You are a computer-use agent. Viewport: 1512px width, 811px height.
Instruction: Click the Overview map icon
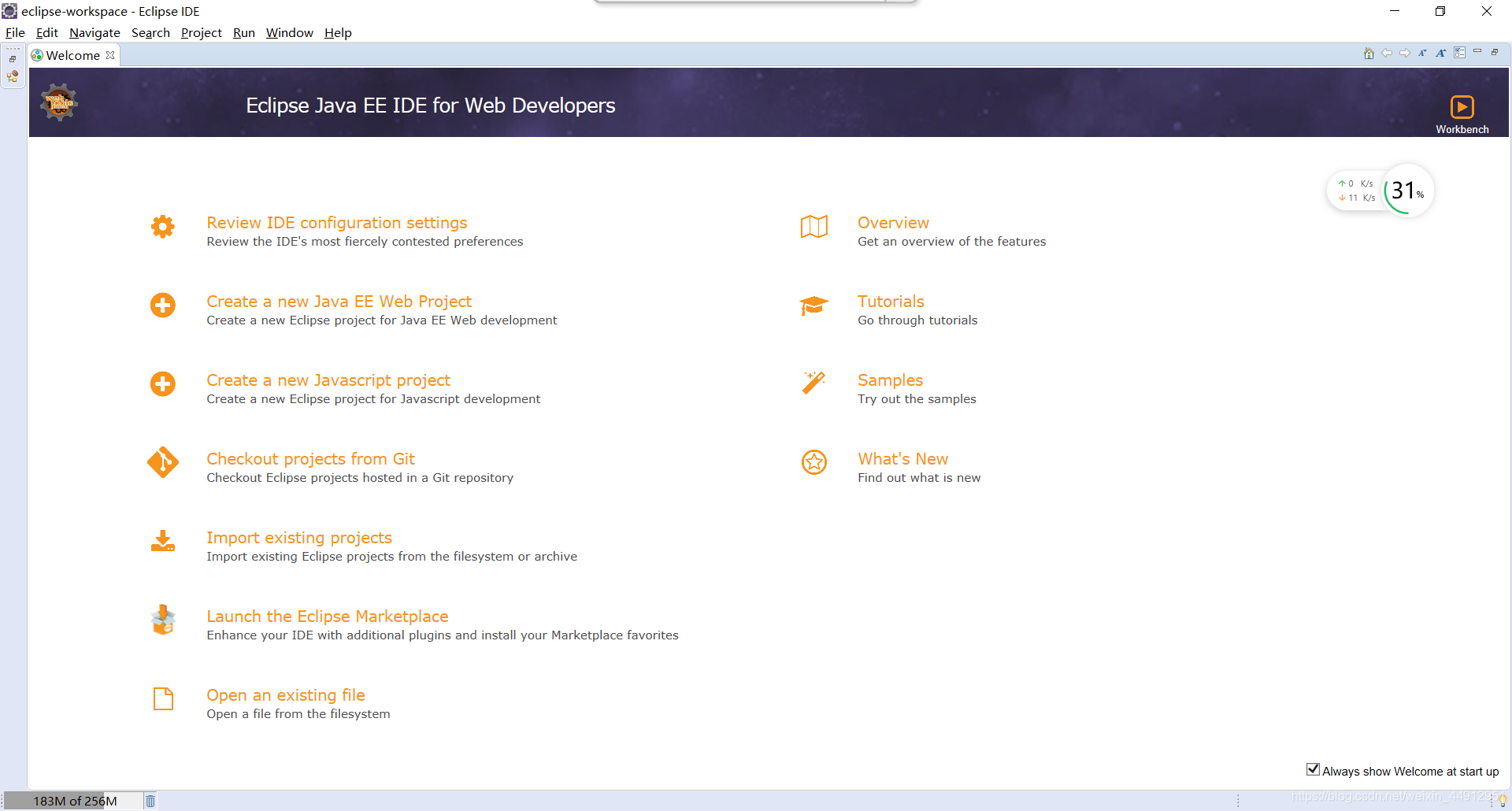click(814, 227)
